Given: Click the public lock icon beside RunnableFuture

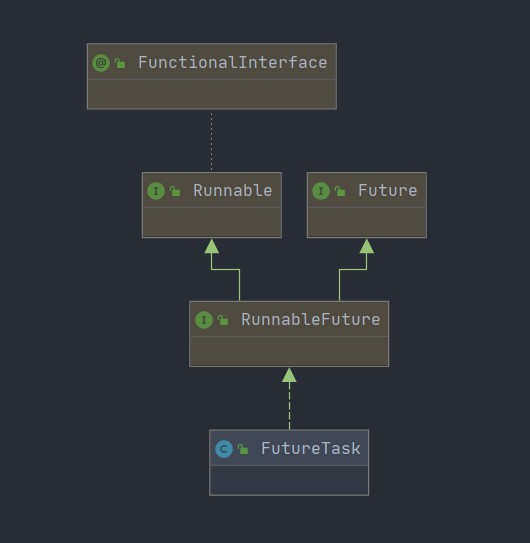Looking at the screenshot, I should (223, 320).
